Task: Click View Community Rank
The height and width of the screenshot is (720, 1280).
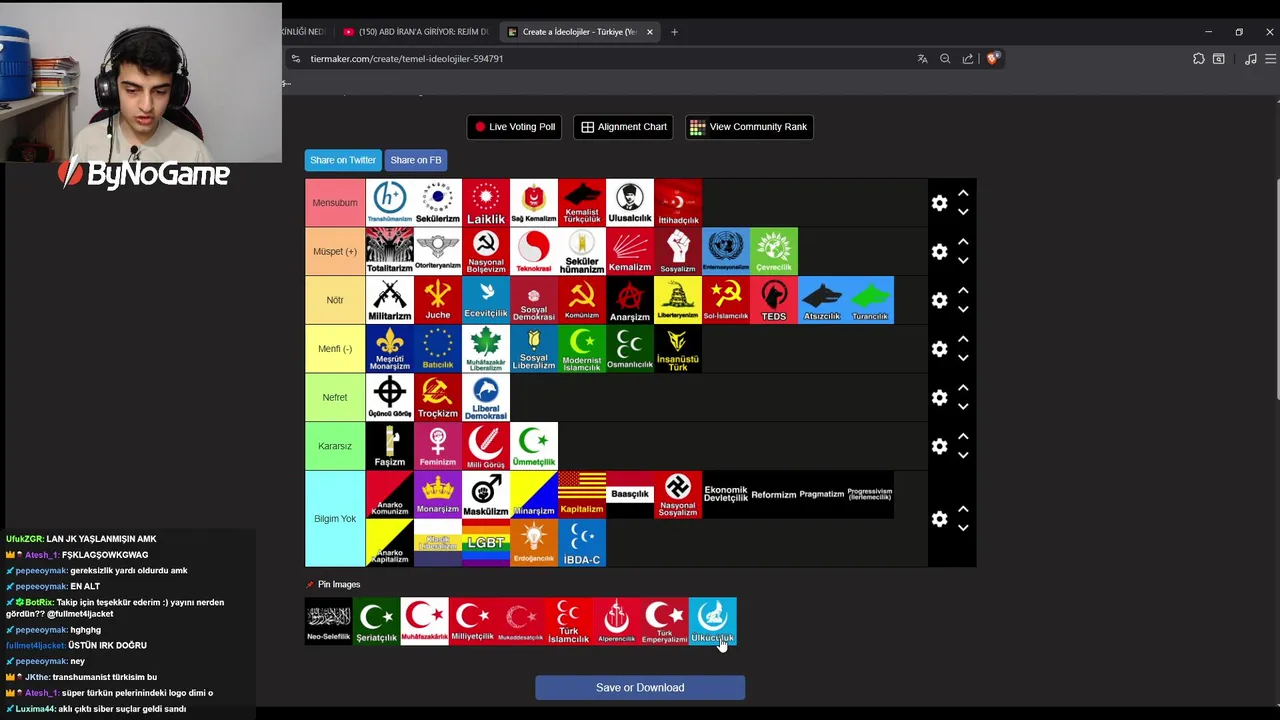Action: 749,127
